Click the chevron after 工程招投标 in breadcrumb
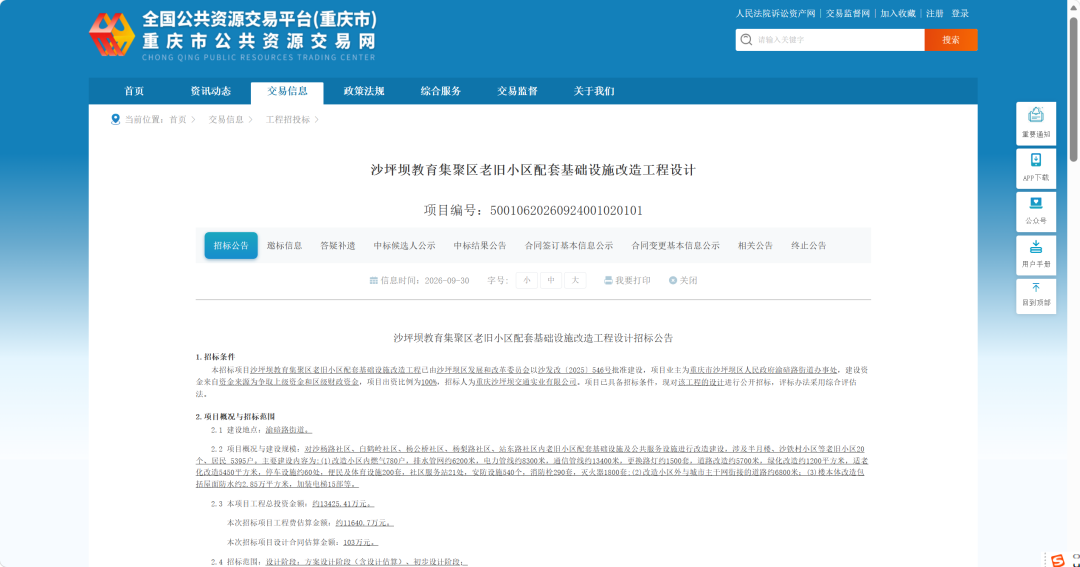The height and width of the screenshot is (567, 1080). coord(317,120)
